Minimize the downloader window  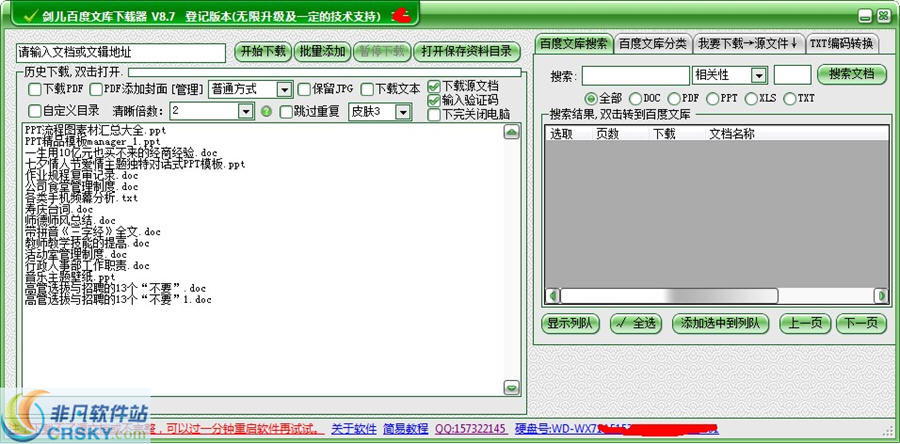(866, 17)
